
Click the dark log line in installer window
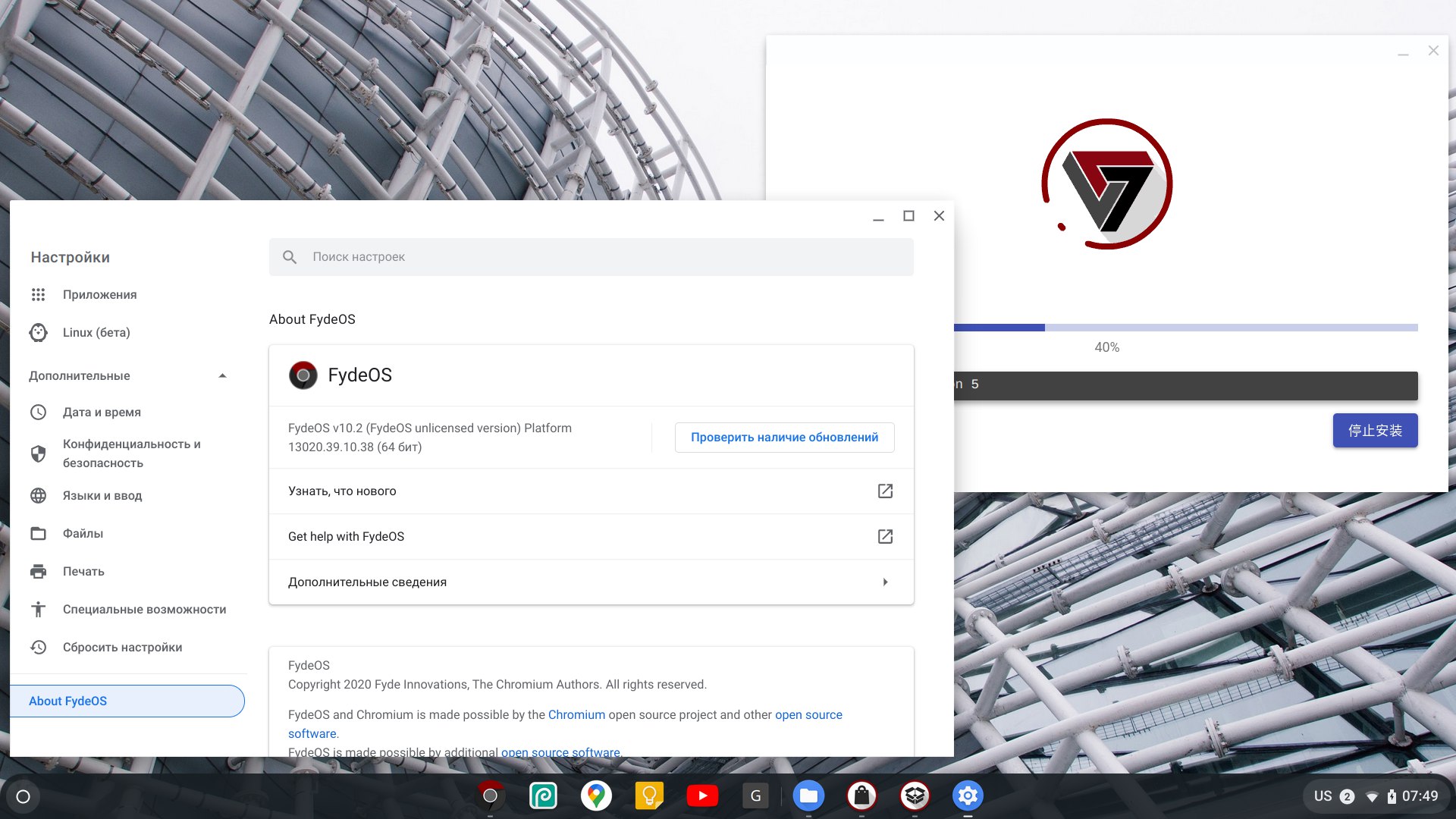coord(1186,385)
